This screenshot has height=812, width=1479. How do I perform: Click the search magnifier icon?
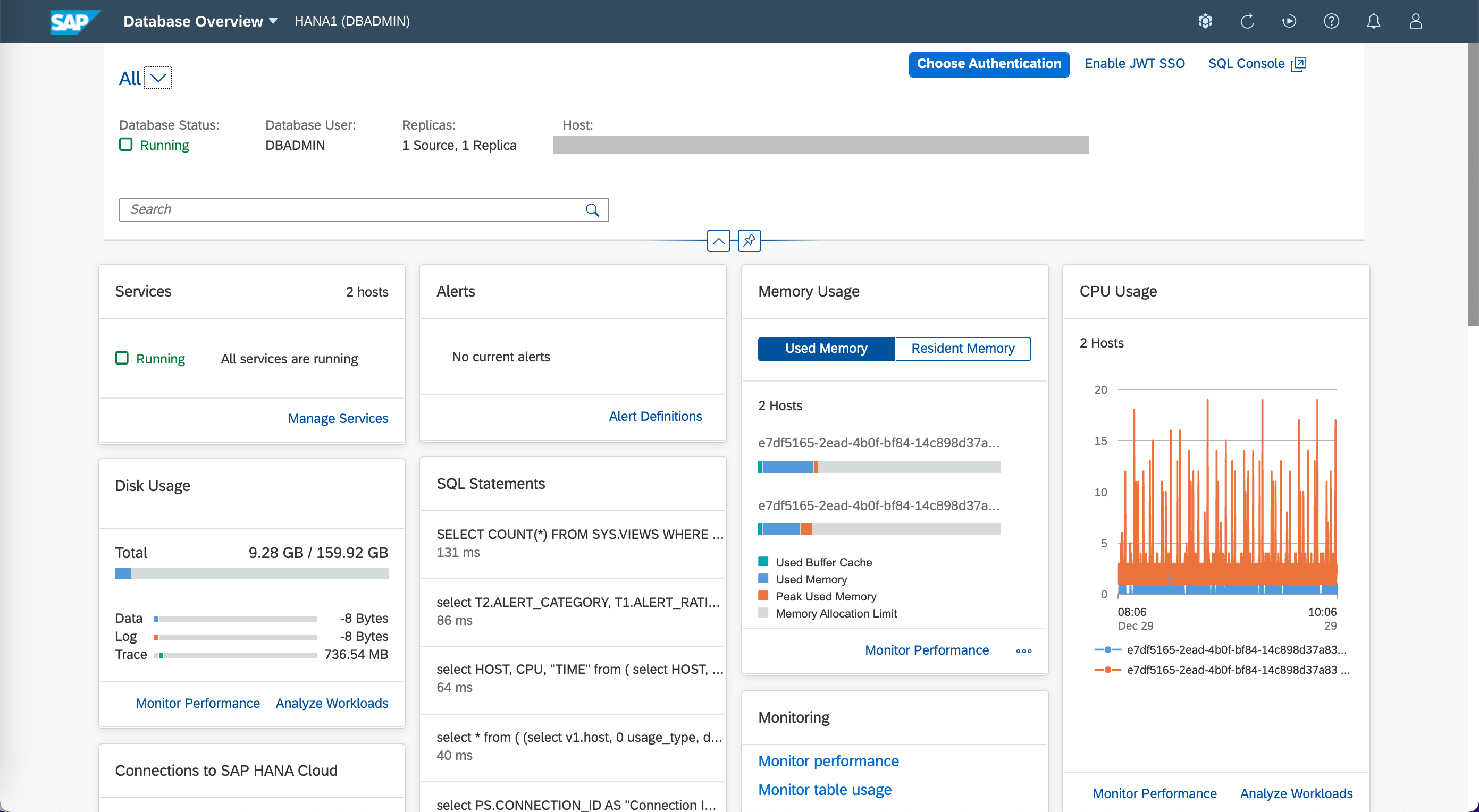[593, 210]
